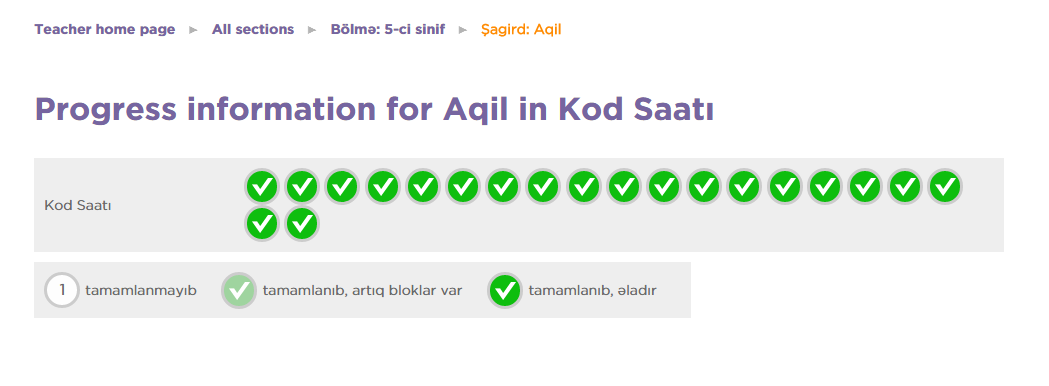Click the fifteenth level bubble in top row
This screenshot has height=386, width=1049.
(x=824, y=187)
